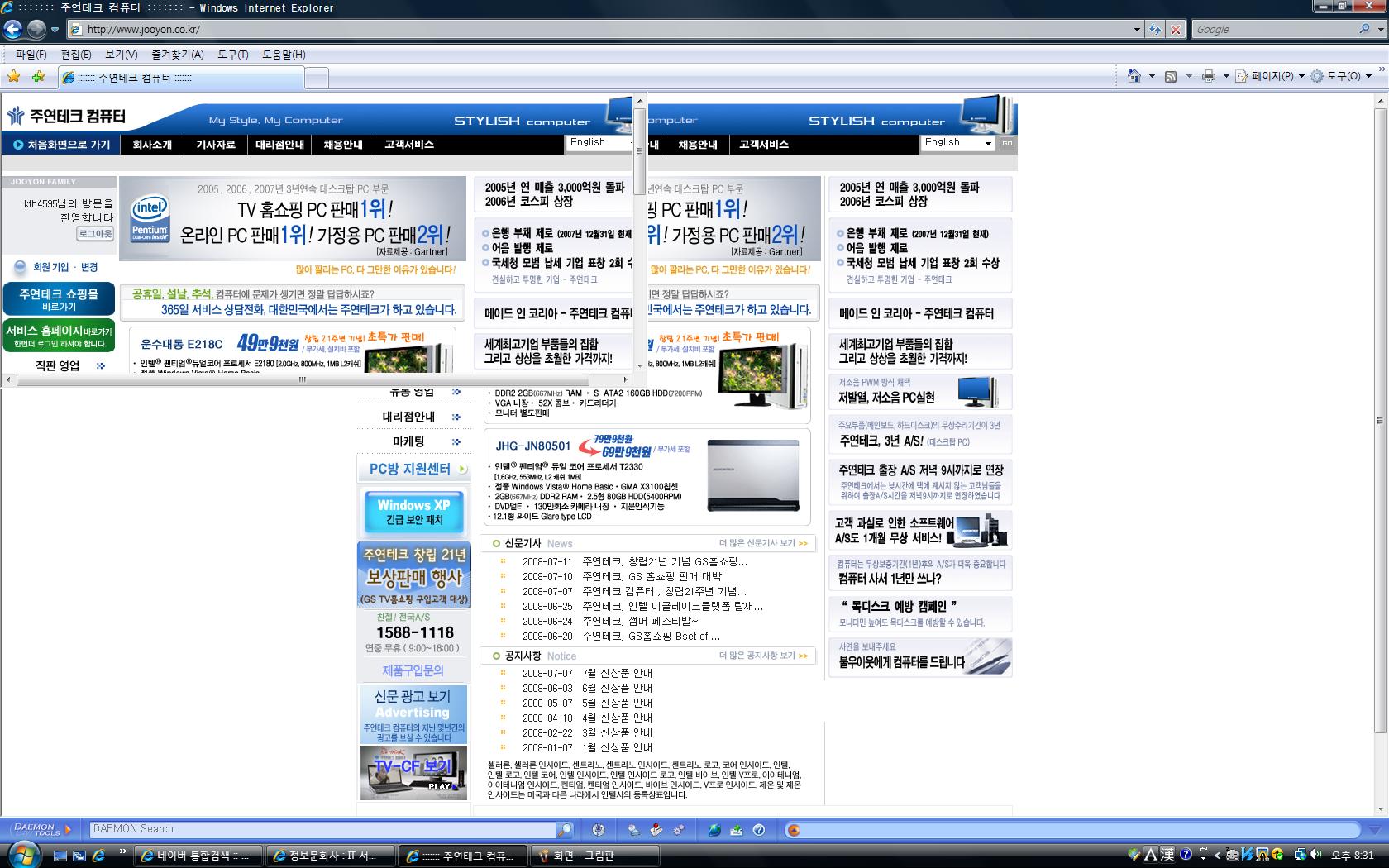Focus the DAEMON Search field
The height and width of the screenshot is (868, 1389).
click(x=322, y=829)
